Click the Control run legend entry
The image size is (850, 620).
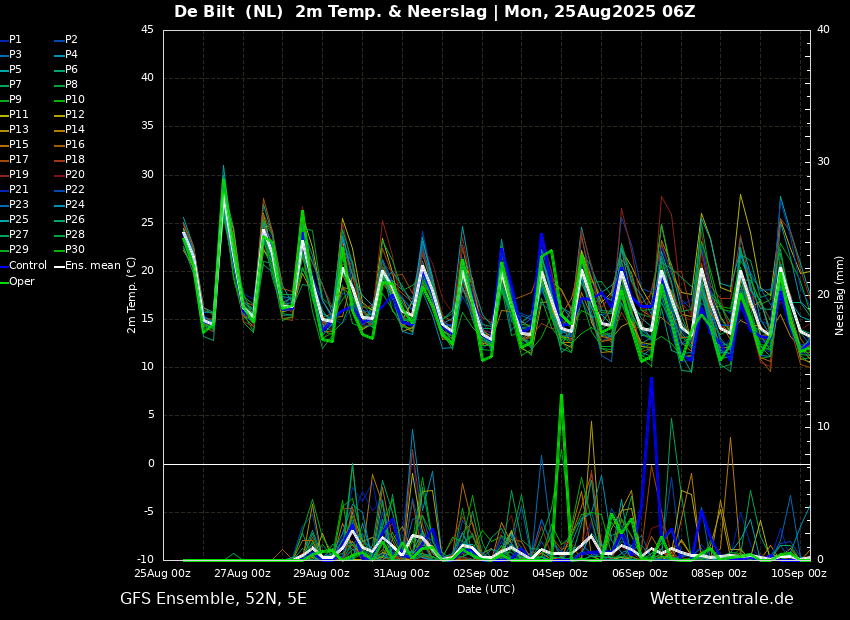28,266
